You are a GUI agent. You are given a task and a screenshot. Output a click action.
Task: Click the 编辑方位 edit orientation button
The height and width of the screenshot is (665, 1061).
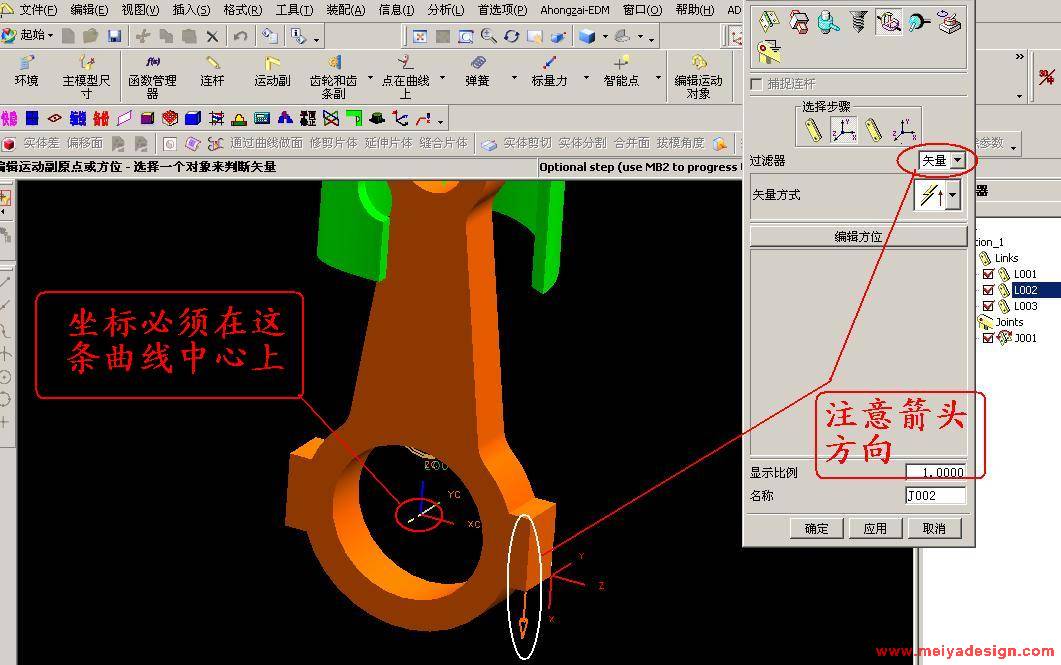tap(857, 237)
